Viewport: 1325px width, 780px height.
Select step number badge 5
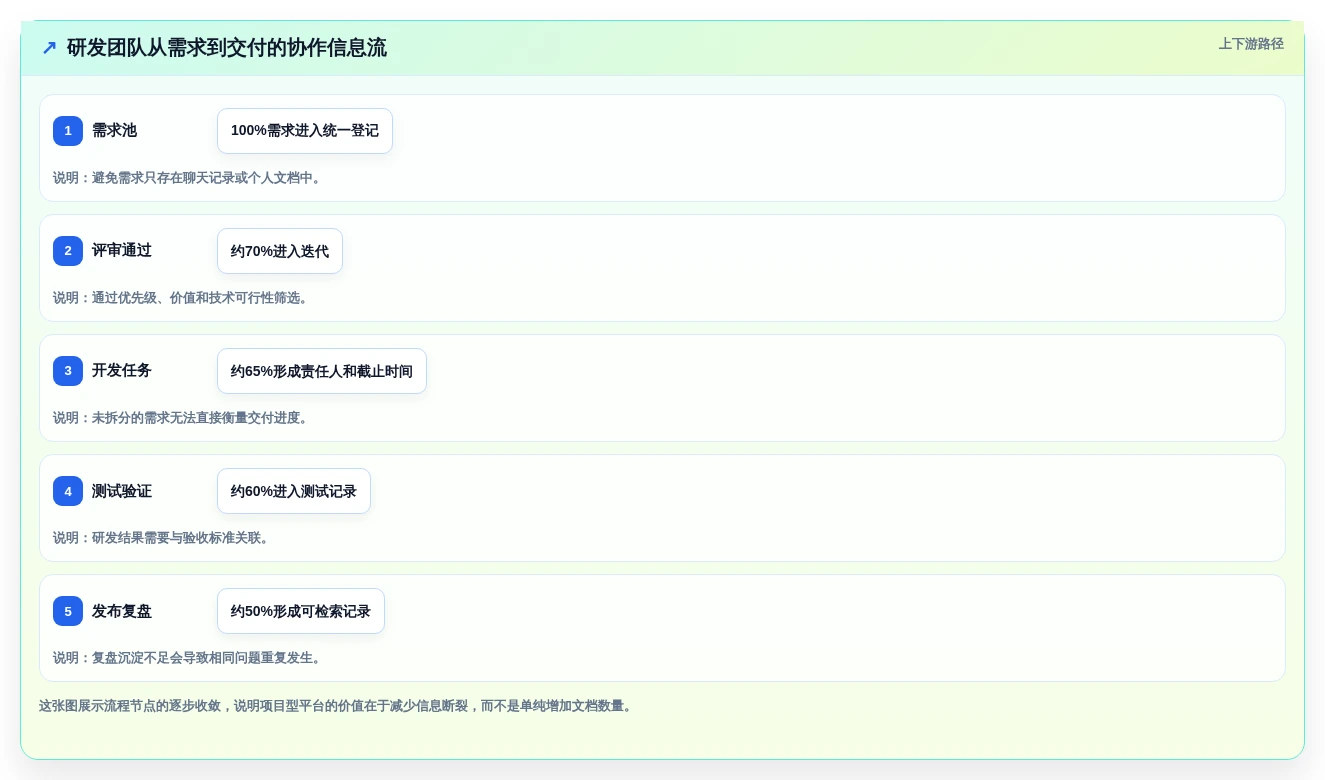click(68, 611)
